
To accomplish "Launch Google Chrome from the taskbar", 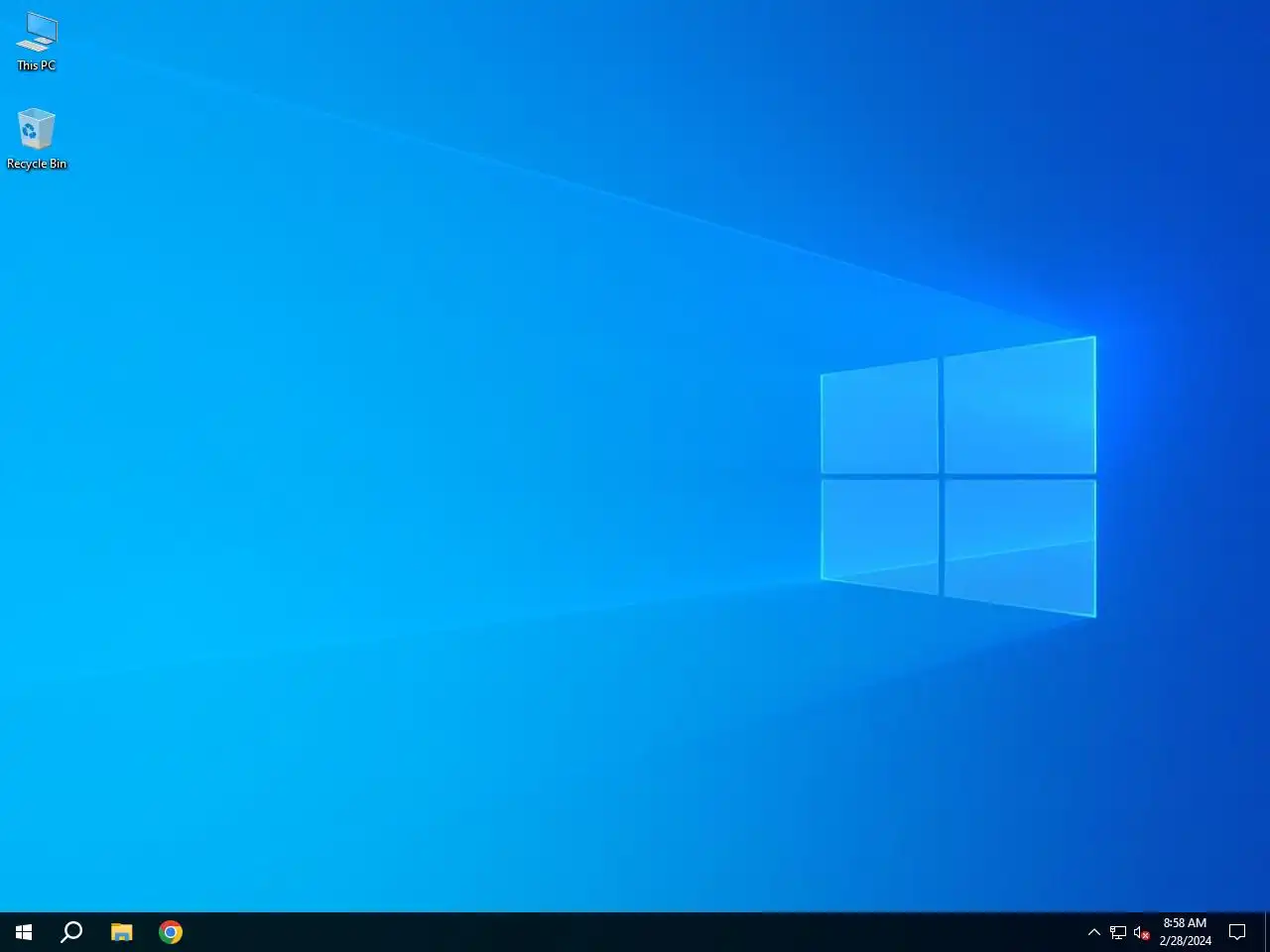I will 171,932.
